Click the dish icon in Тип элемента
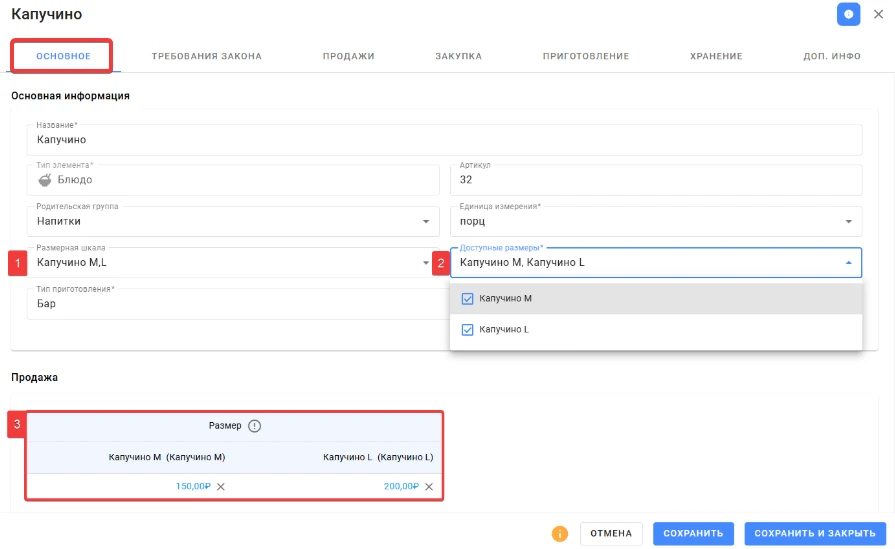This screenshot has height=549, width=895. pyautogui.click(x=45, y=180)
